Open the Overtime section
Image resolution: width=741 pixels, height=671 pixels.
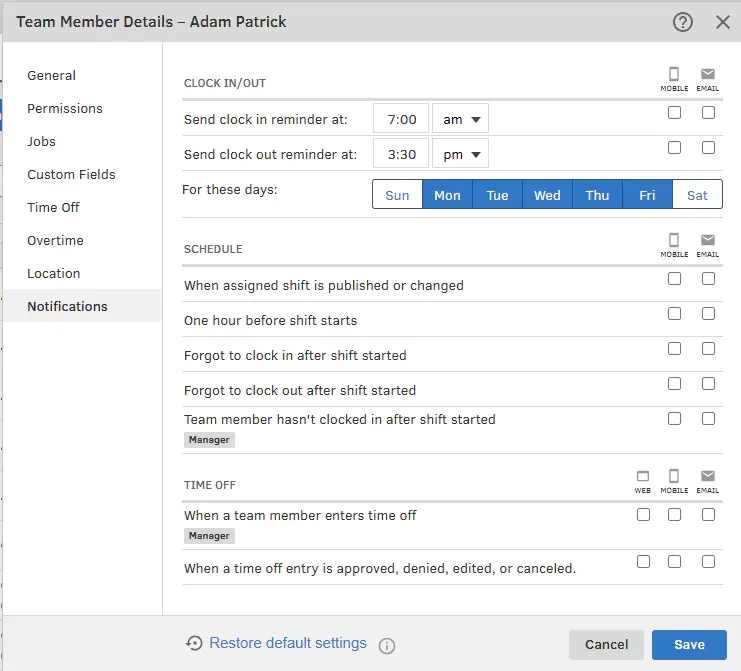click(x=55, y=241)
